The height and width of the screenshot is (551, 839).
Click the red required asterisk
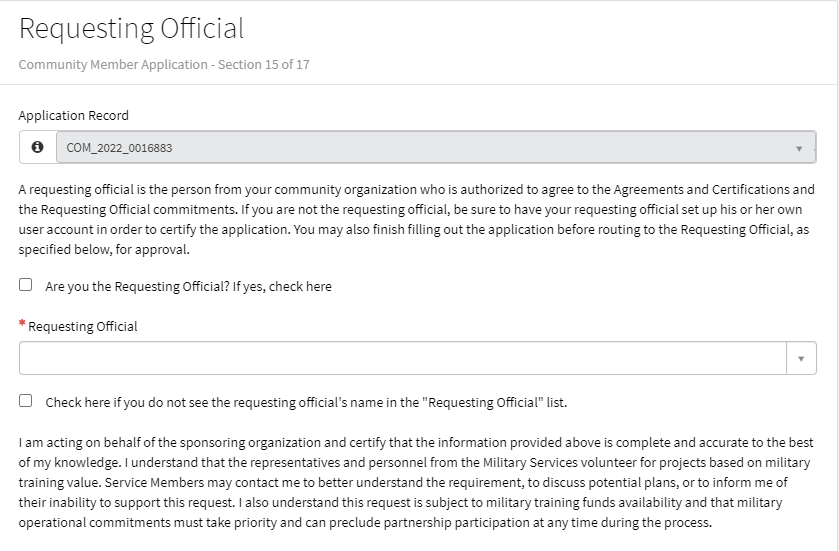tap(22, 325)
